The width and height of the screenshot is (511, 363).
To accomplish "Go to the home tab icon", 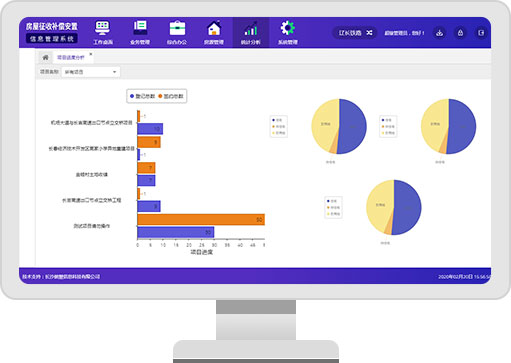I will coord(45,57).
